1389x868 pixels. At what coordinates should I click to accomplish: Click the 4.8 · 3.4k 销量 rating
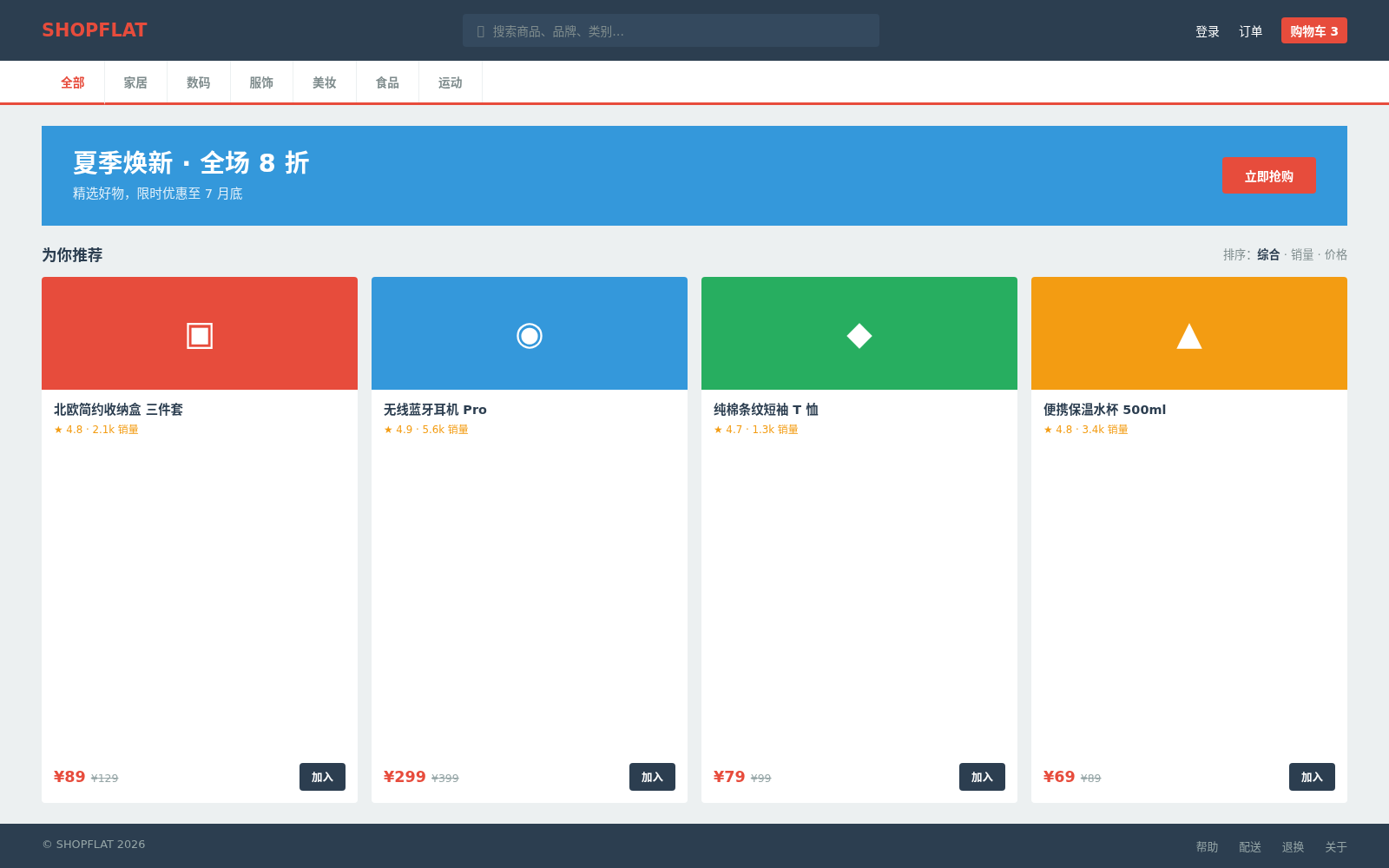point(1086,430)
